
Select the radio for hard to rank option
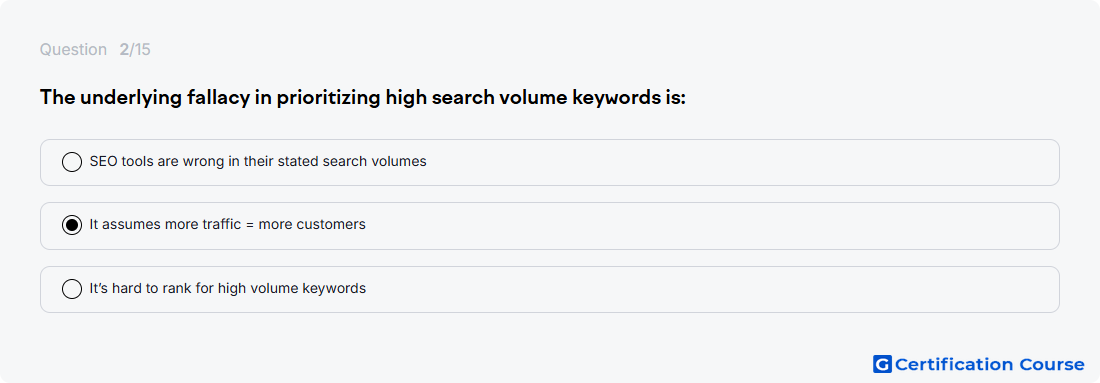click(x=72, y=288)
